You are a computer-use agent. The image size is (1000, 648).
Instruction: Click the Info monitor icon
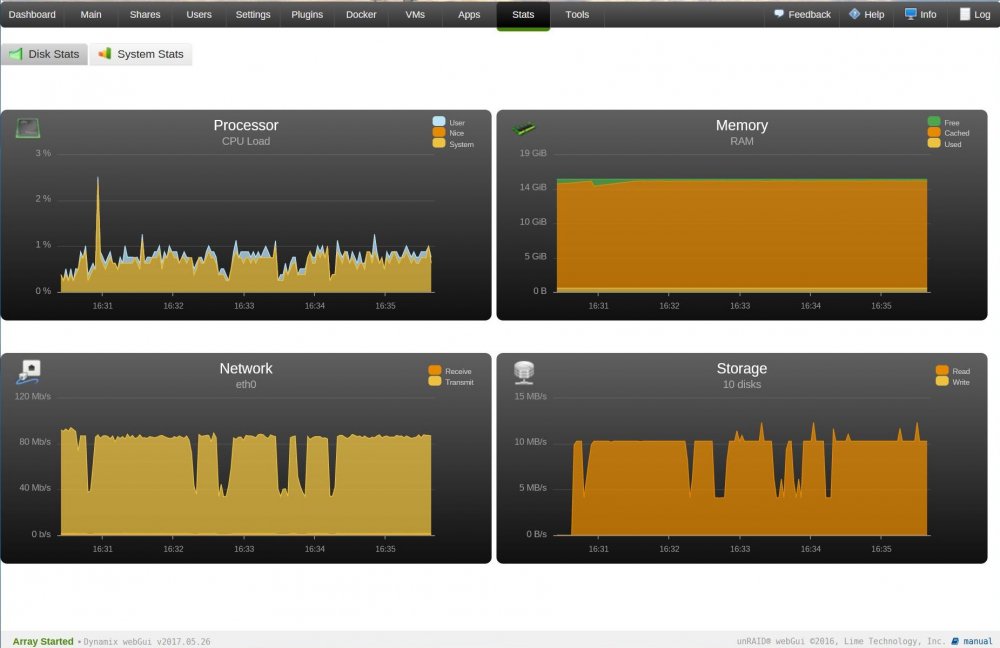click(911, 14)
